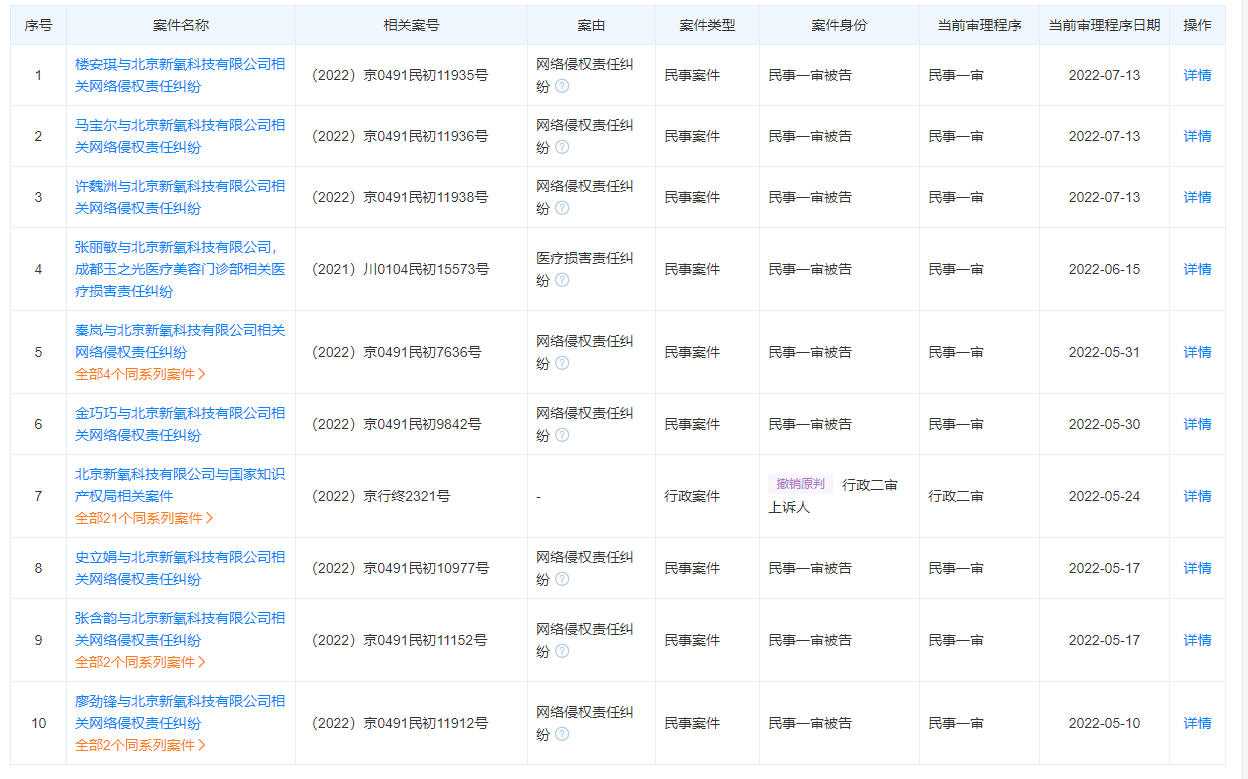Click 详情 link for row 10
This screenshot has height=779, width=1248.
(x=1197, y=723)
